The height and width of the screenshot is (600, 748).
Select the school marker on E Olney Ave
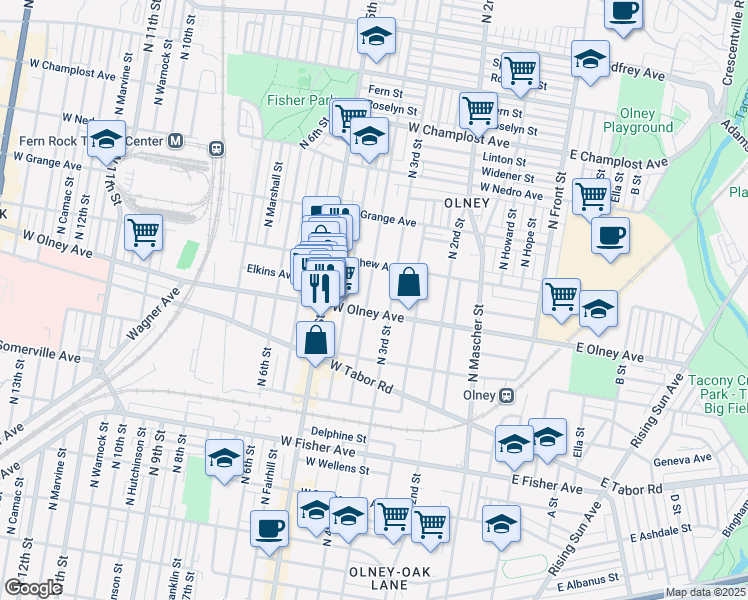[598, 310]
